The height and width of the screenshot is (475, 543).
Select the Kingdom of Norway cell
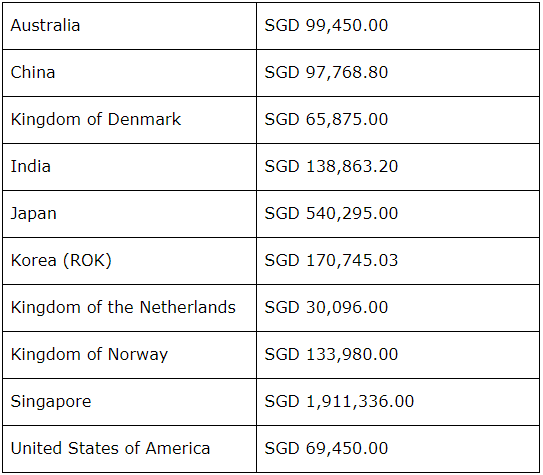[130, 355]
